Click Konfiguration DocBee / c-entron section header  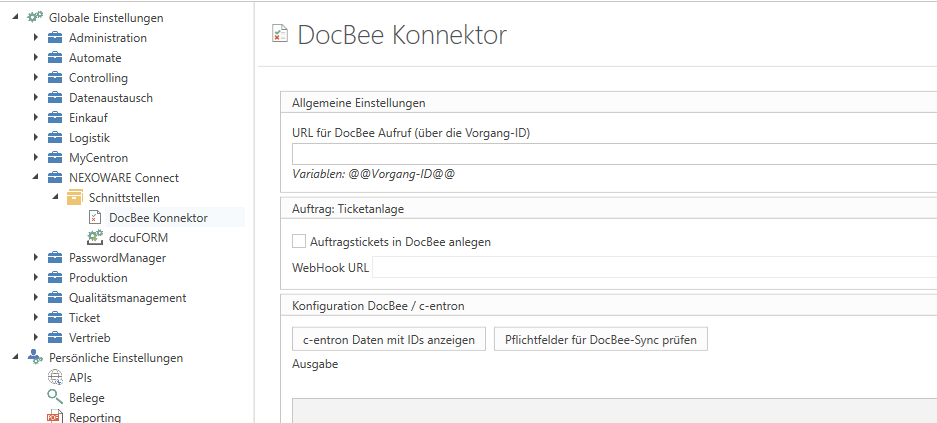(x=378, y=306)
